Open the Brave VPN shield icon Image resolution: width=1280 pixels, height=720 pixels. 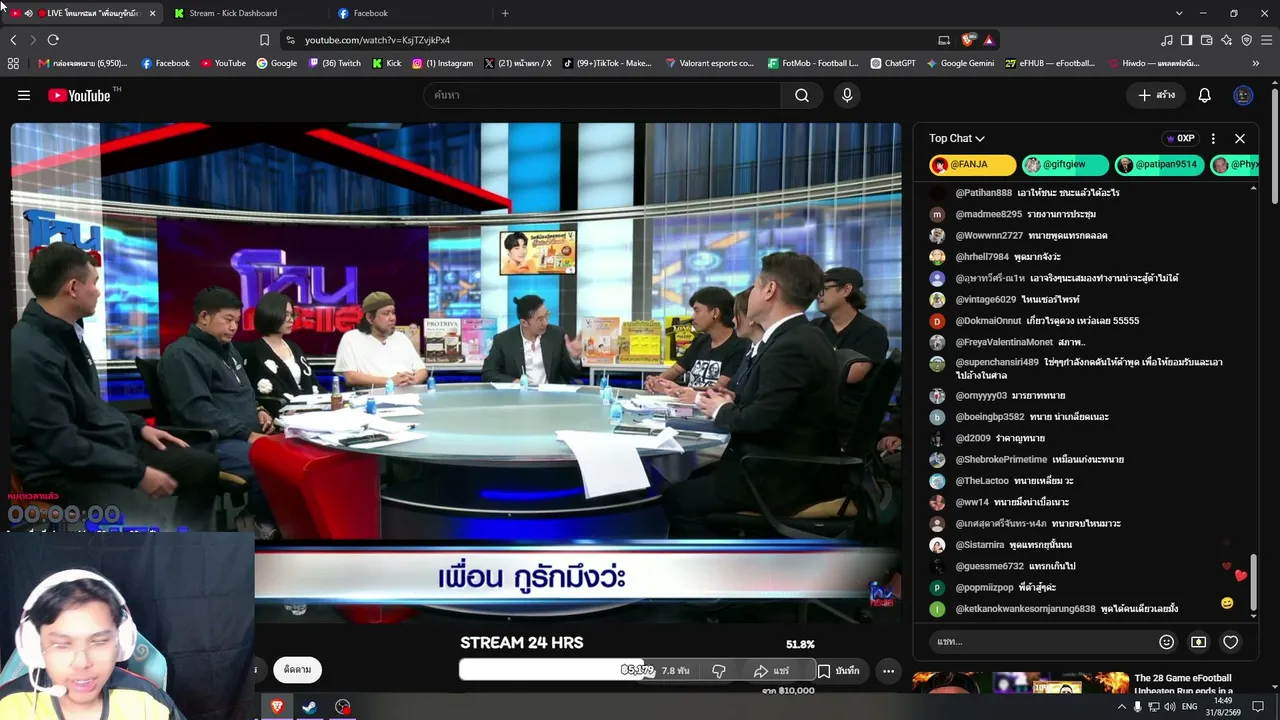1246,40
